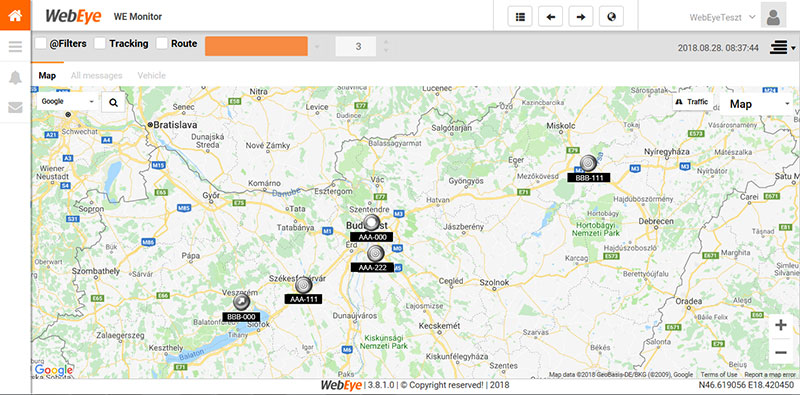
Task: Click the map search magnifier icon
Action: point(113,103)
